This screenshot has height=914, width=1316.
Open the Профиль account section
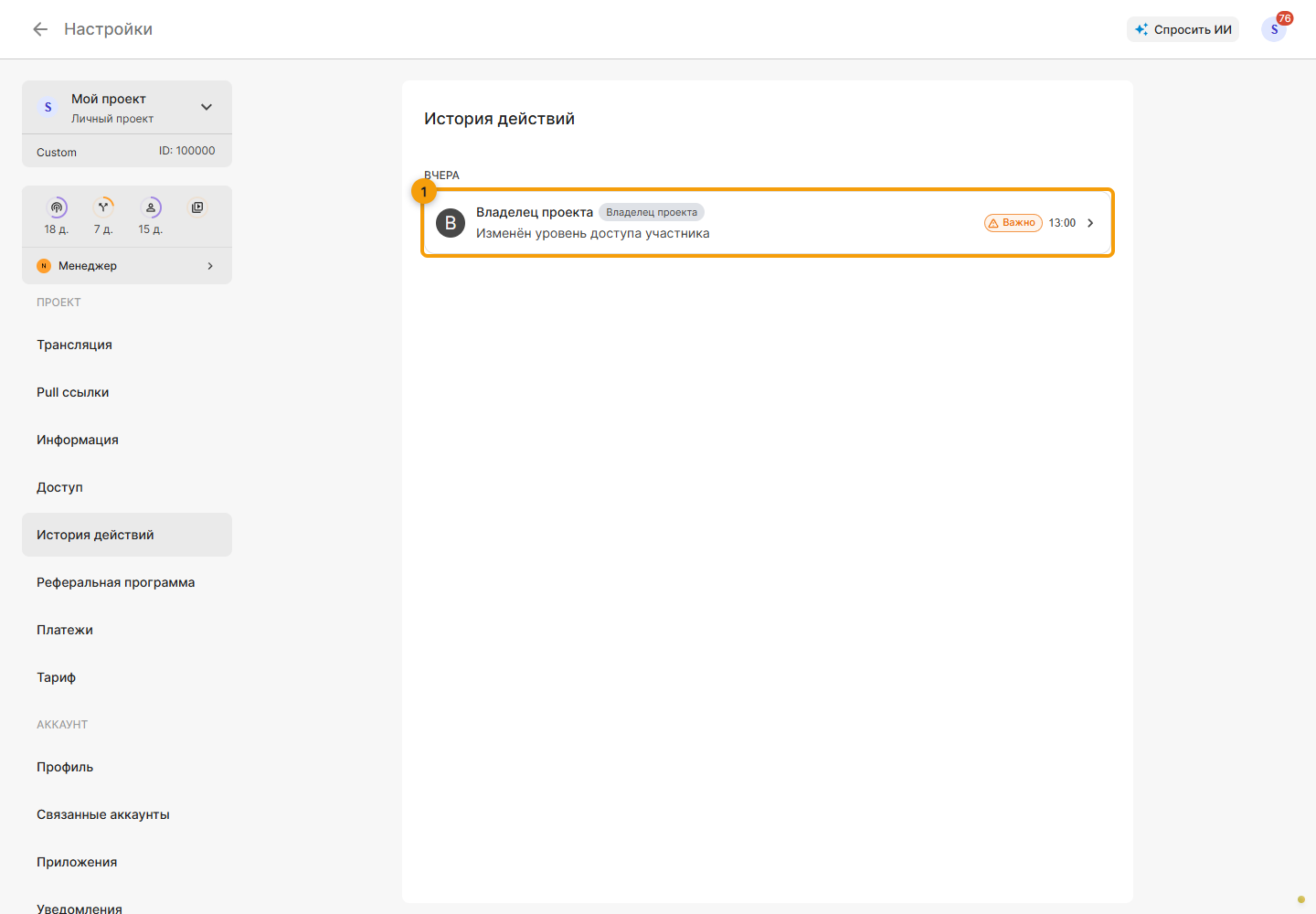pos(127,767)
